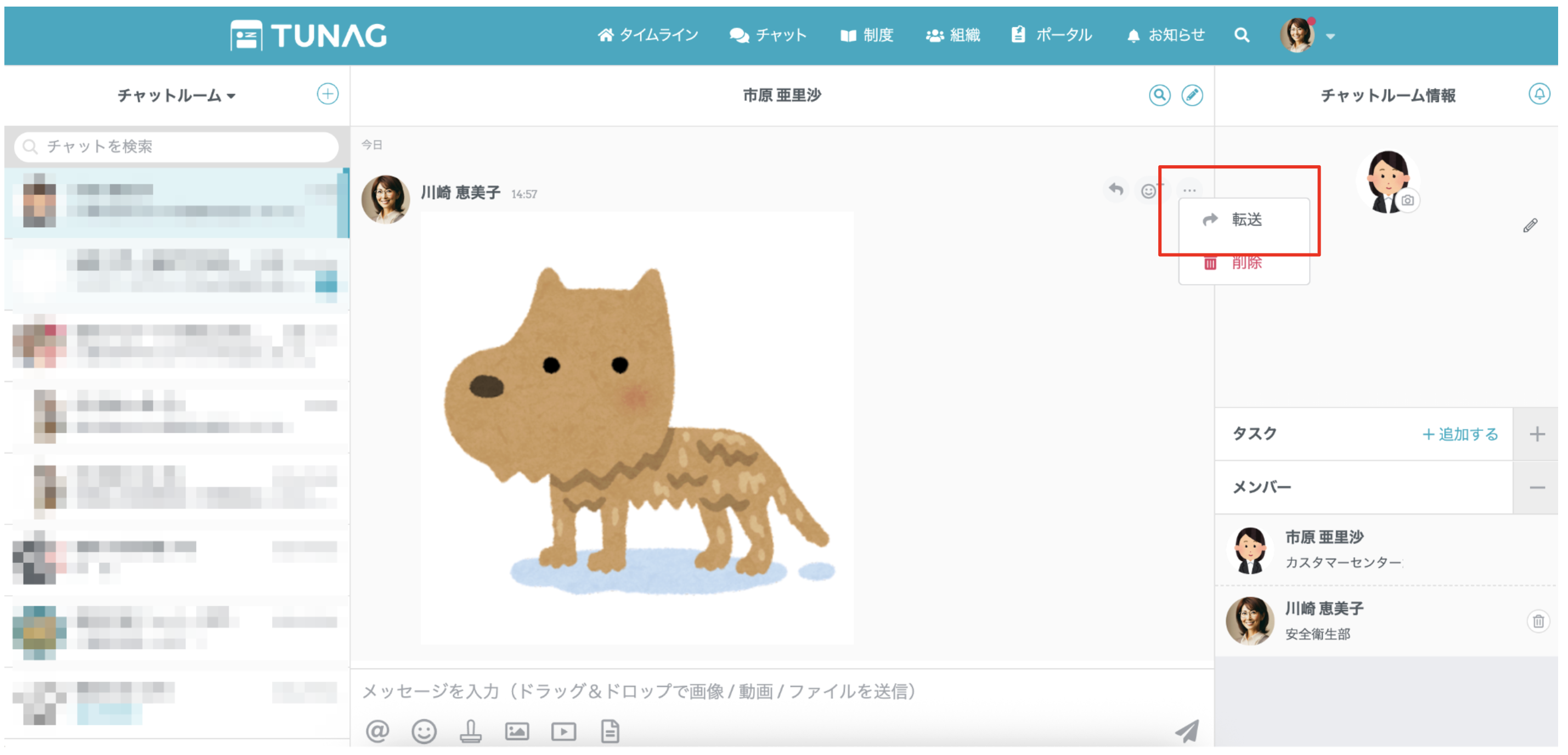Click the stamp icon below message input
The width and height of the screenshot is (1568, 755).
click(471, 731)
